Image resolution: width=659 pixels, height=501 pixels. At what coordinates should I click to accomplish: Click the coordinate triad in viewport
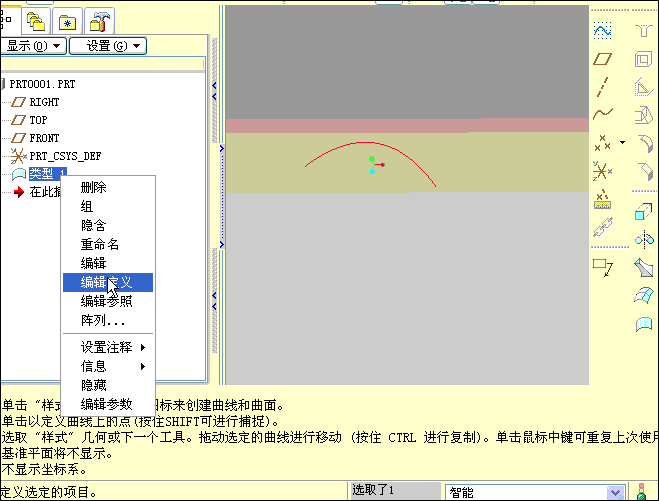375,165
